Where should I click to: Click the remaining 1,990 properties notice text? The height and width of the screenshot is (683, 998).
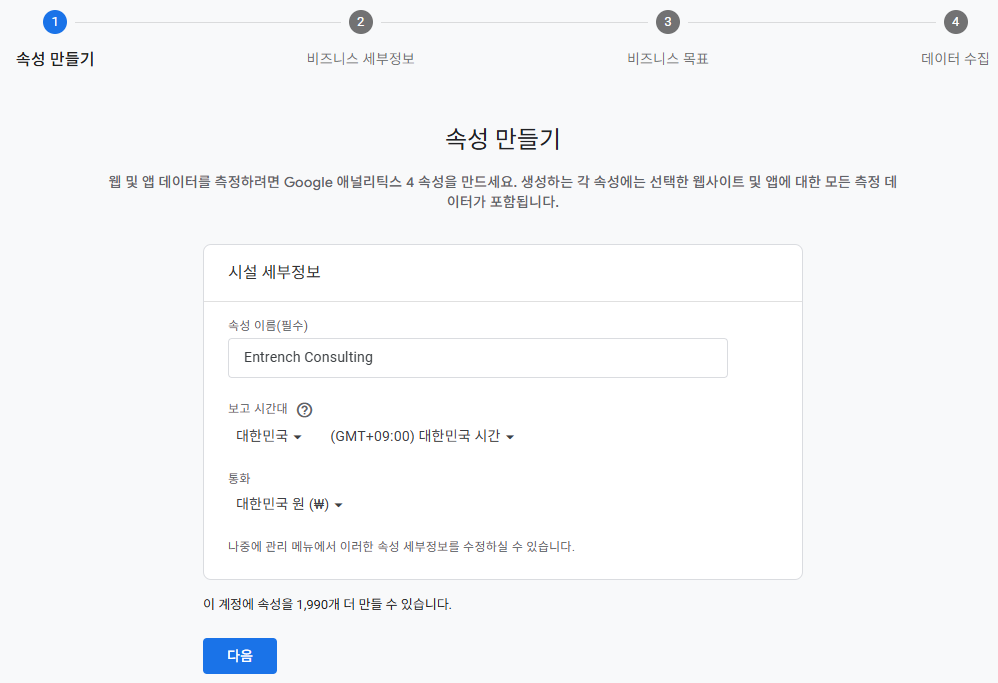tap(327, 604)
